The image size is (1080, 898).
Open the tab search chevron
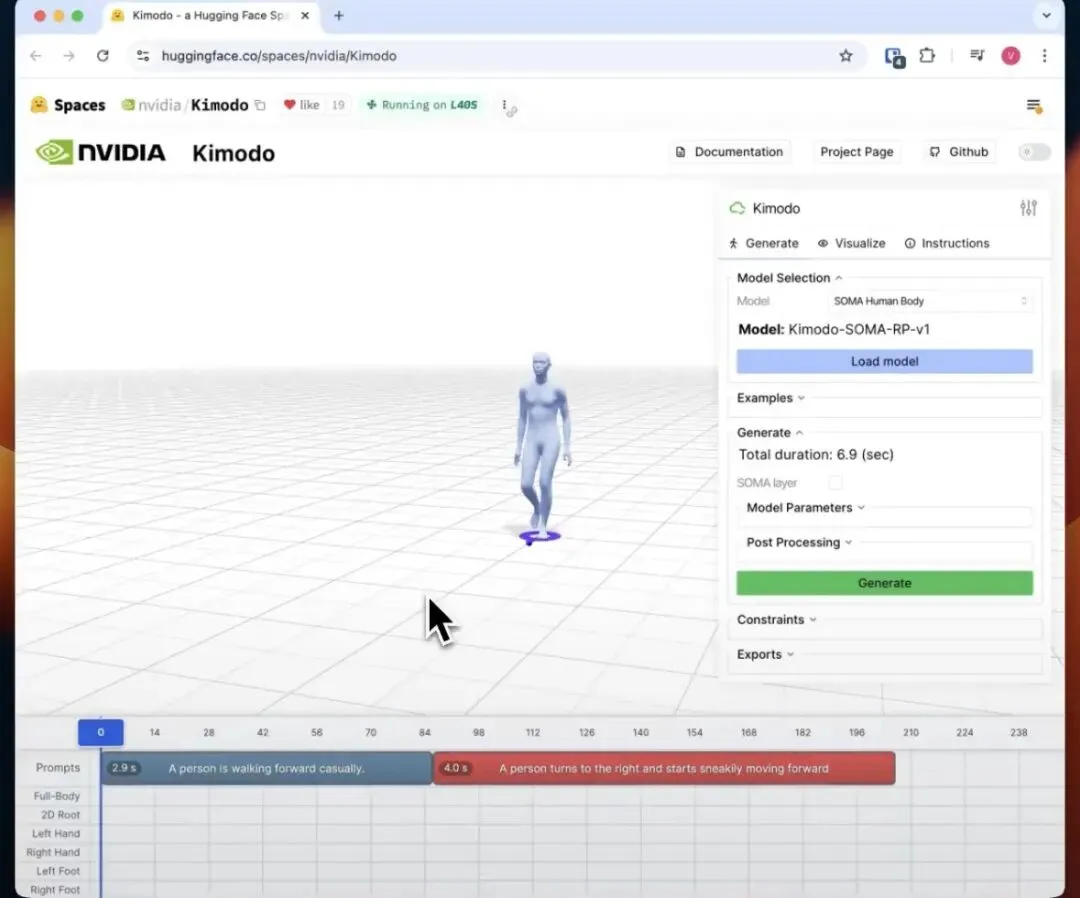(x=1046, y=15)
